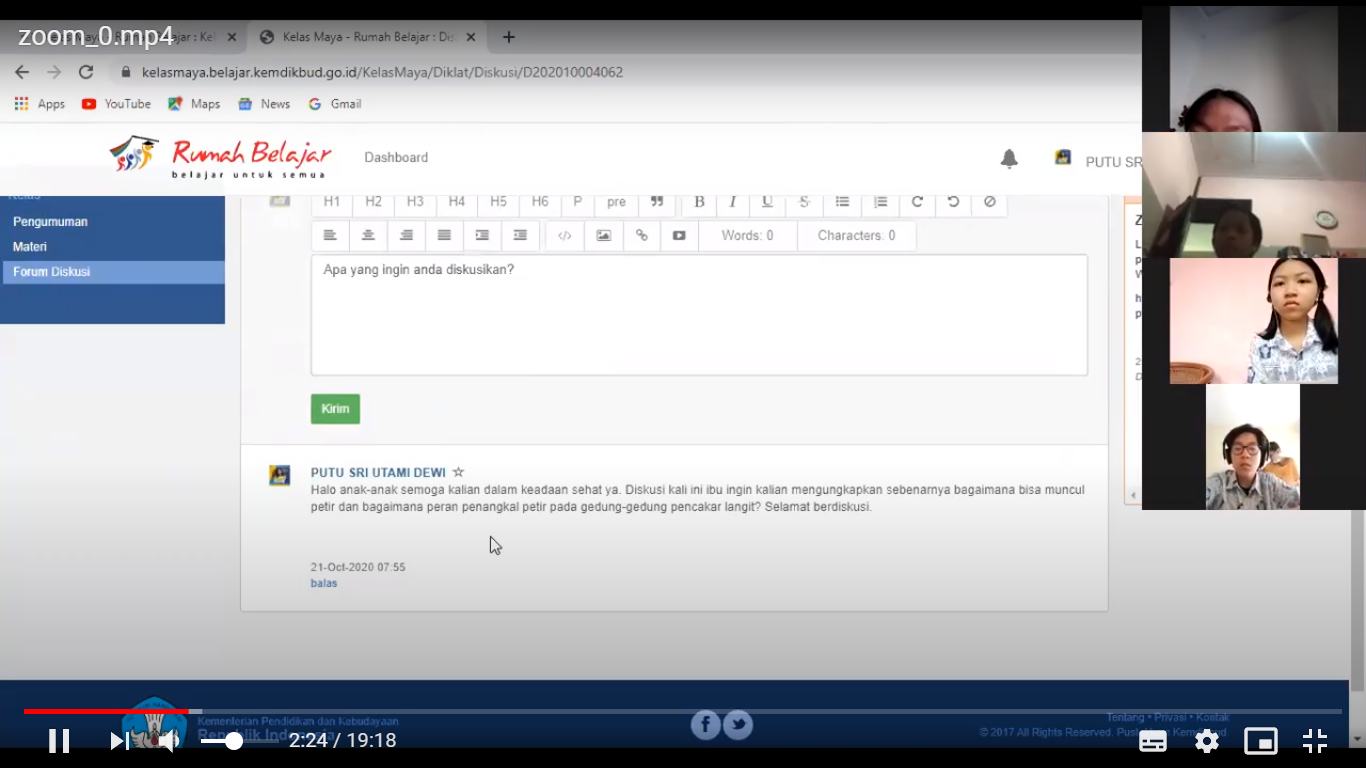Toggle strikethrough formatting
Image resolution: width=1366 pixels, height=768 pixels.
click(804, 202)
